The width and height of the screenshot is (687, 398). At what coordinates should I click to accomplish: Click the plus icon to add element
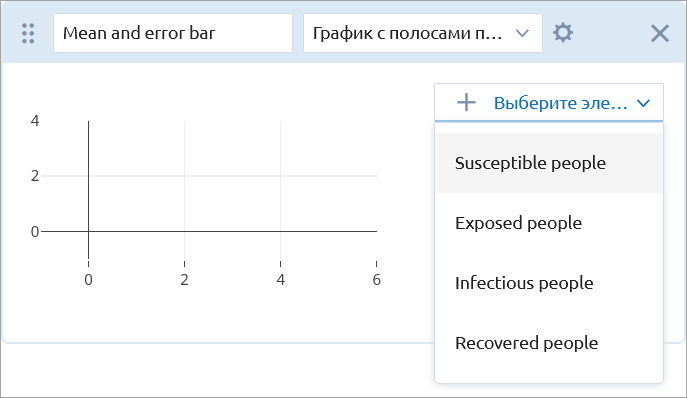point(466,103)
